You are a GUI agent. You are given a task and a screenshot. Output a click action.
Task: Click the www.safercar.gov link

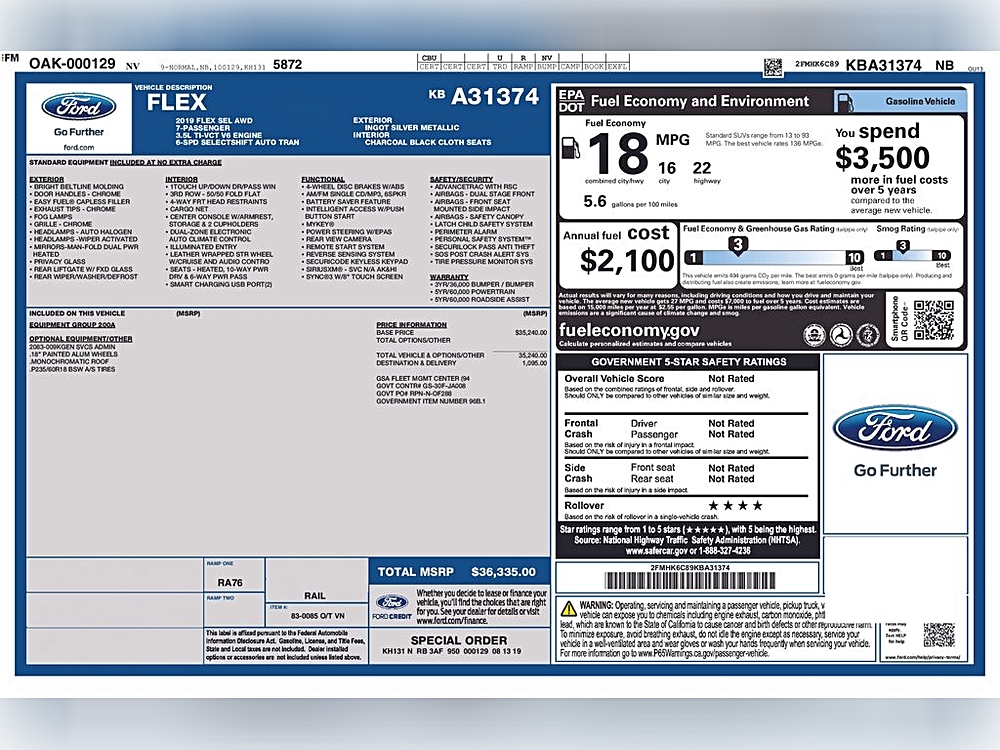[x=656, y=551]
